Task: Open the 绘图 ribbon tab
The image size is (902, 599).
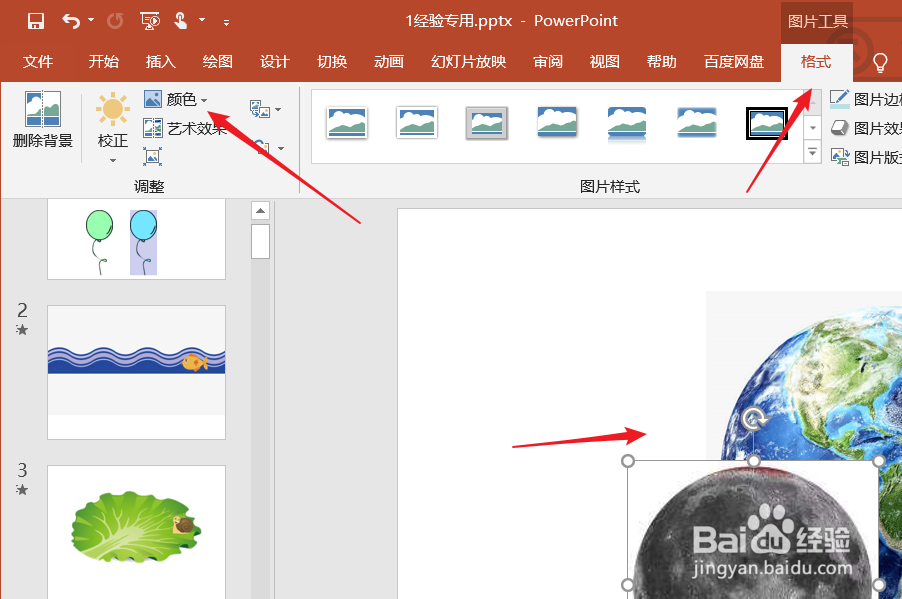Action: [217, 62]
